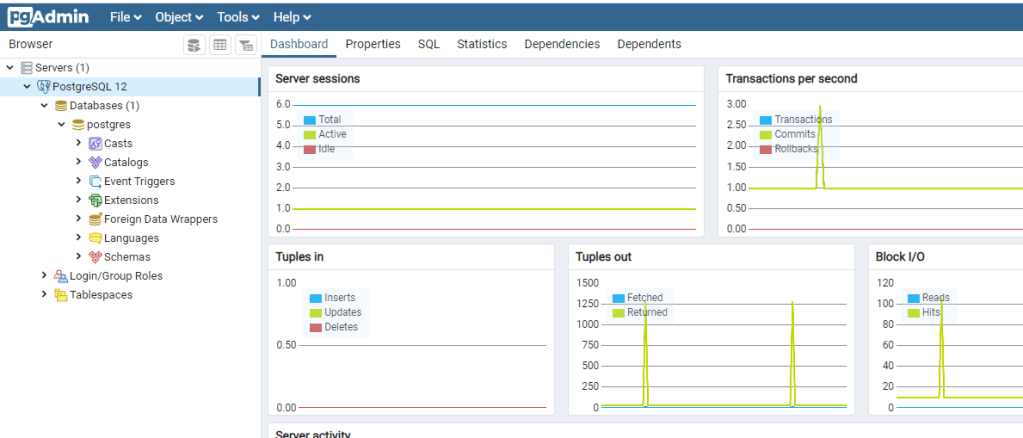The height and width of the screenshot is (438, 1023).
Task: Select the postgres database in tree
Action: (x=108, y=125)
